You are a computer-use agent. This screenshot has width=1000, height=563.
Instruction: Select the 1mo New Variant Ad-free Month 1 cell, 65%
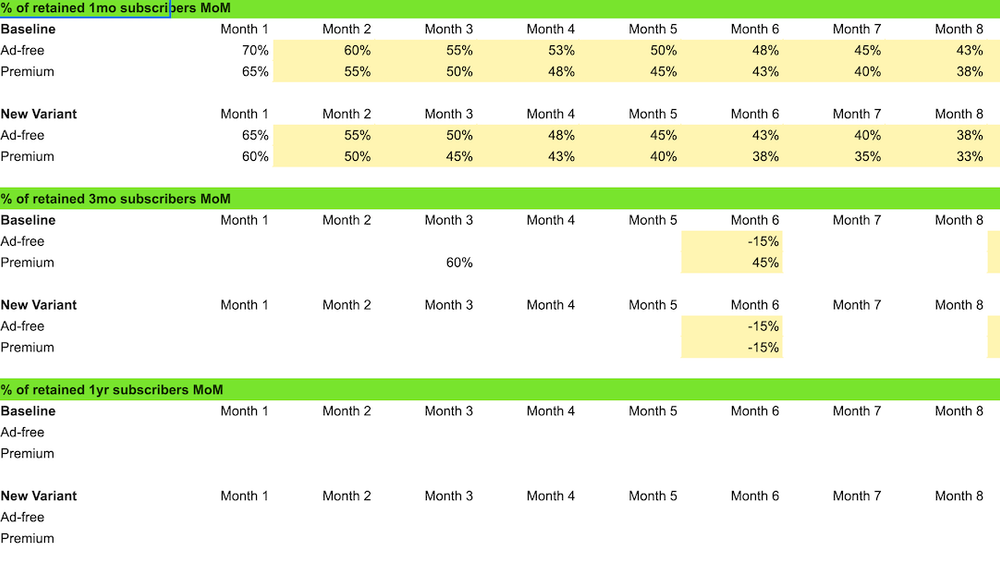click(x=221, y=135)
